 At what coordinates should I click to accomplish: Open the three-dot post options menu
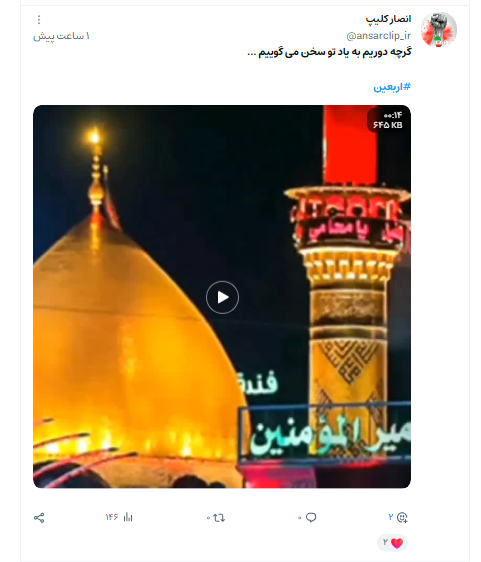pos(39,19)
